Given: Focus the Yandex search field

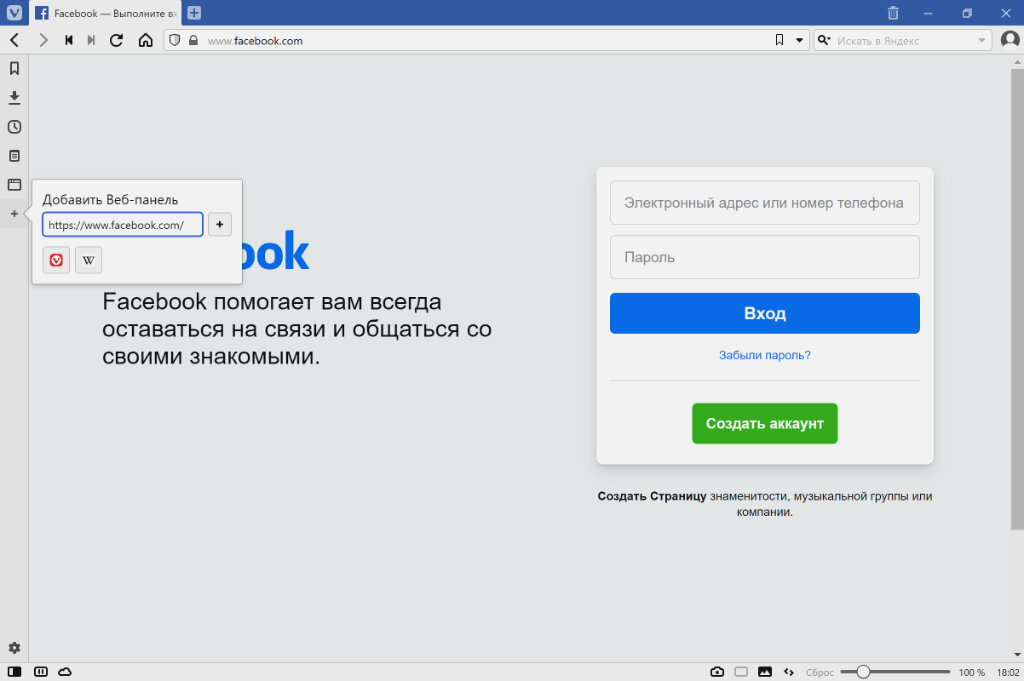Looking at the screenshot, I should tap(903, 40).
